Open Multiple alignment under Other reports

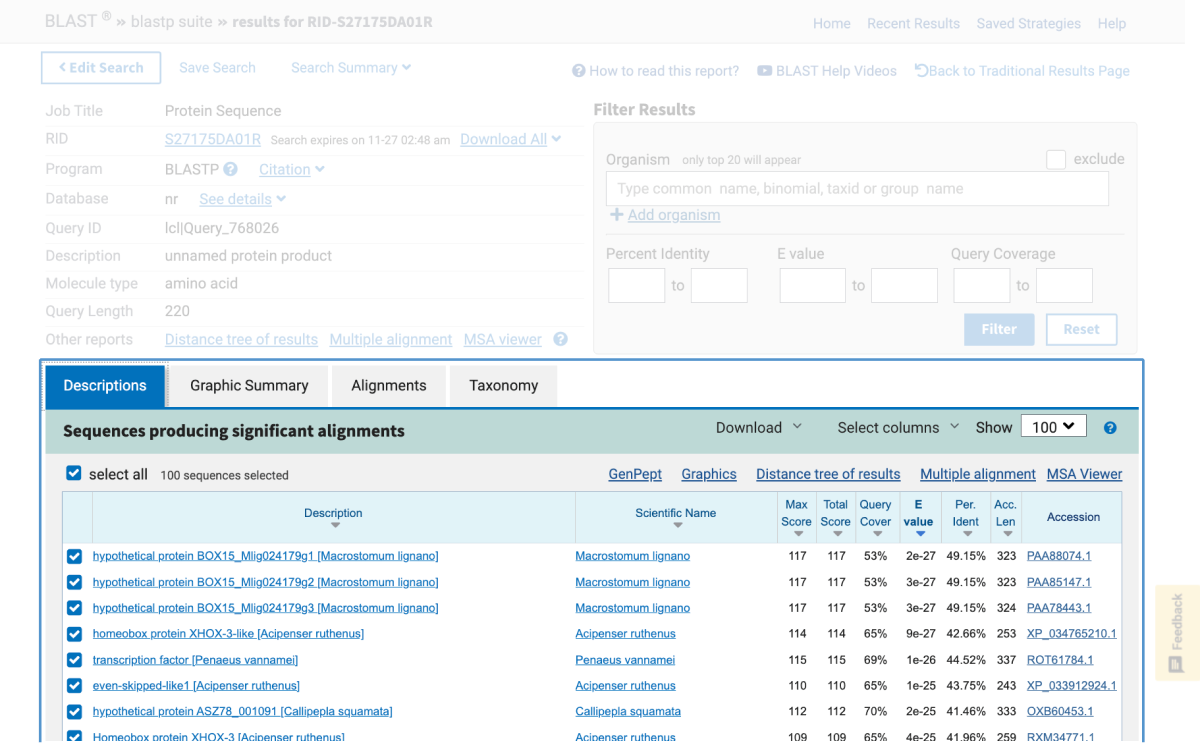coord(391,339)
